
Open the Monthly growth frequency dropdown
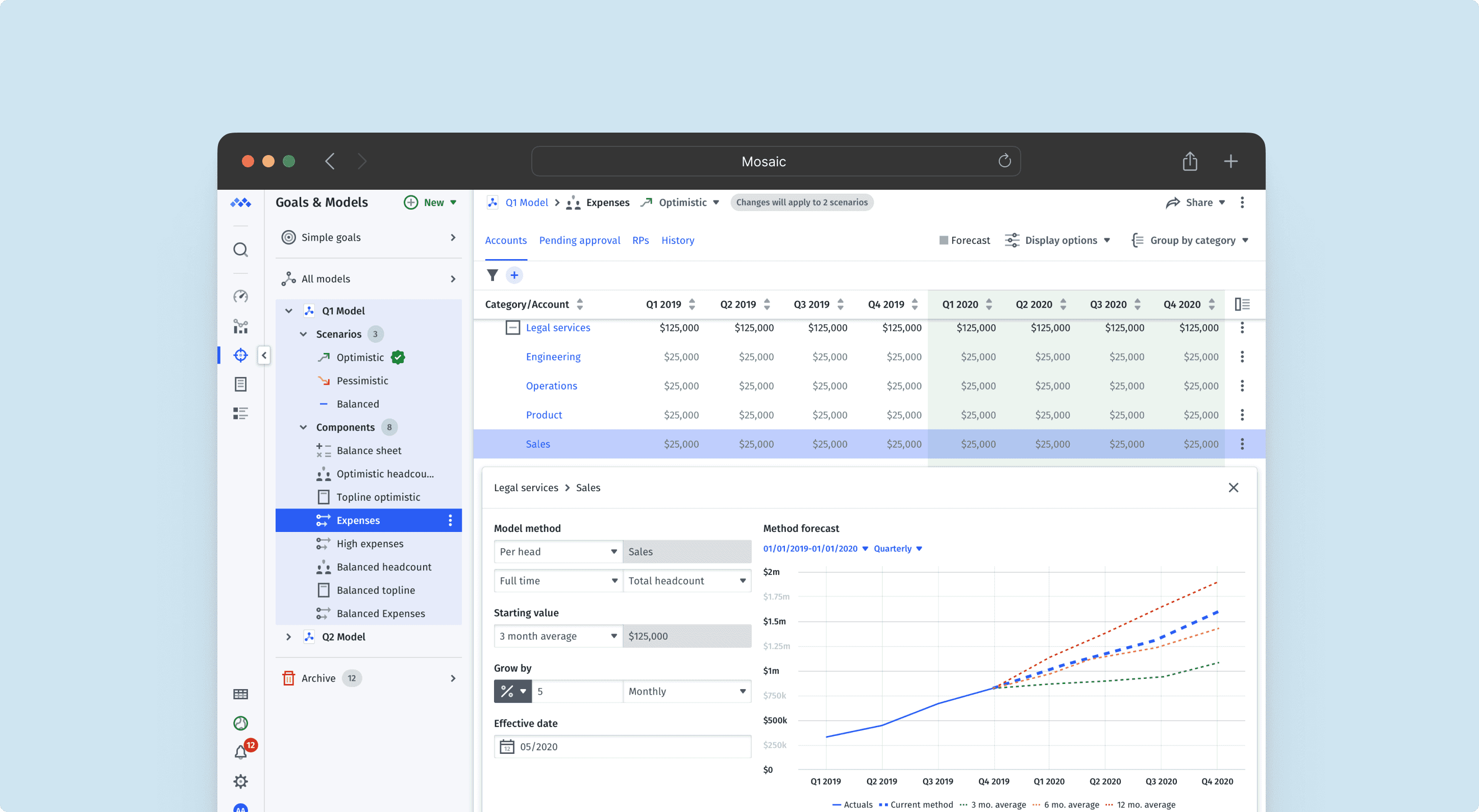(x=687, y=692)
